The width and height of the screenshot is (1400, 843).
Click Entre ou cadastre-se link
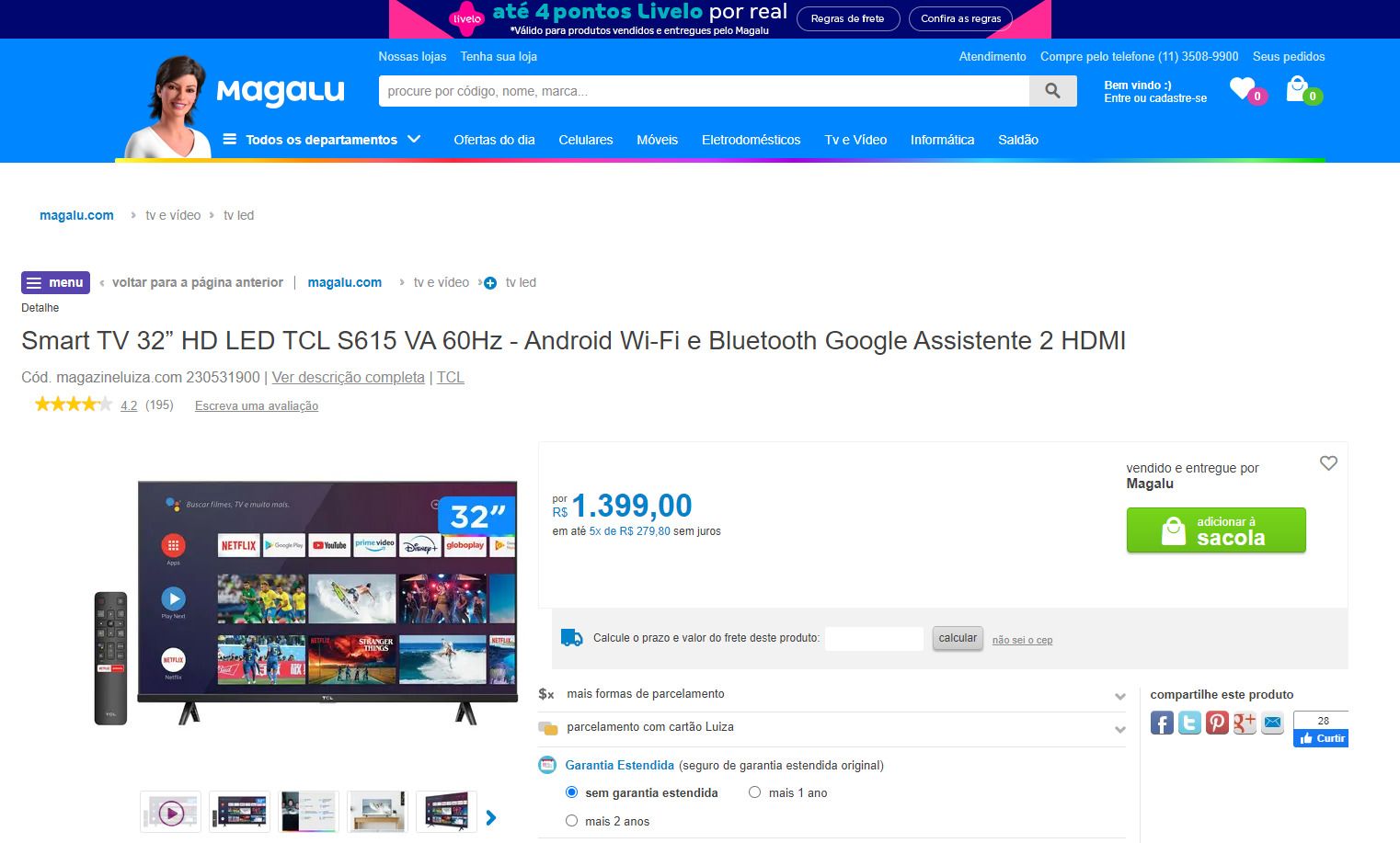(x=1155, y=98)
